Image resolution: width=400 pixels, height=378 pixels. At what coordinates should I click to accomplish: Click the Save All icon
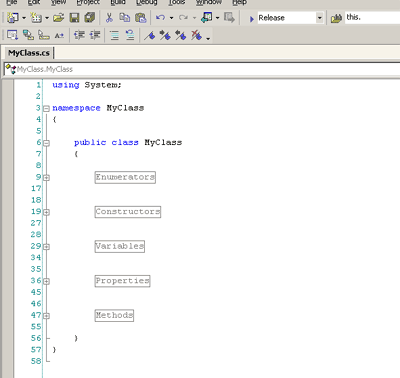coord(89,18)
